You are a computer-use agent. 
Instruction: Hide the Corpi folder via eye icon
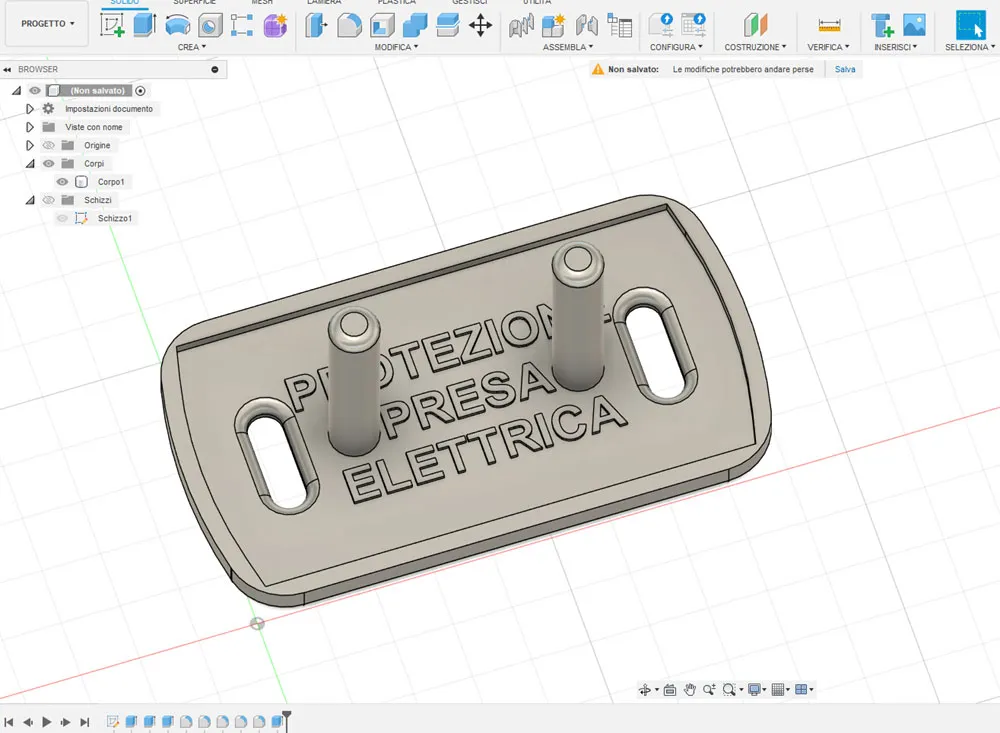pyautogui.click(x=48, y=163)
